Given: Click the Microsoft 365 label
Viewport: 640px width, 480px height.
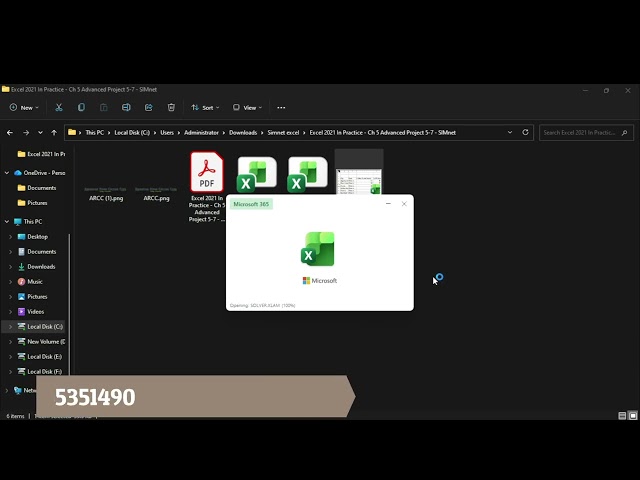Looking at the screenshot, I should click(x=251, y=204).
